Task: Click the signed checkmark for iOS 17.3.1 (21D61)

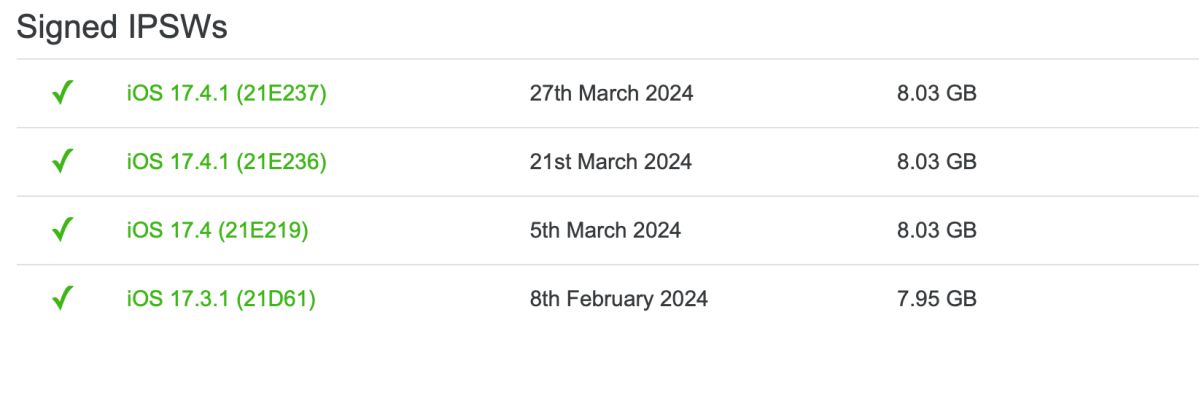Action: (63, 298)
